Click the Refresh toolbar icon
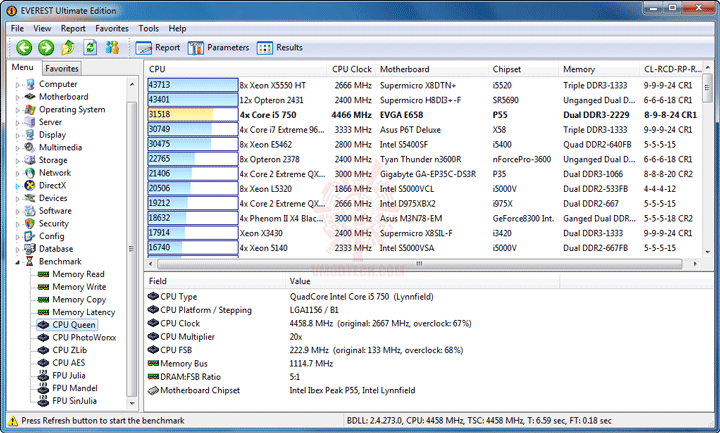Image resolution: width=720 pixels, height=433 pixels. [x=90, y=47]
